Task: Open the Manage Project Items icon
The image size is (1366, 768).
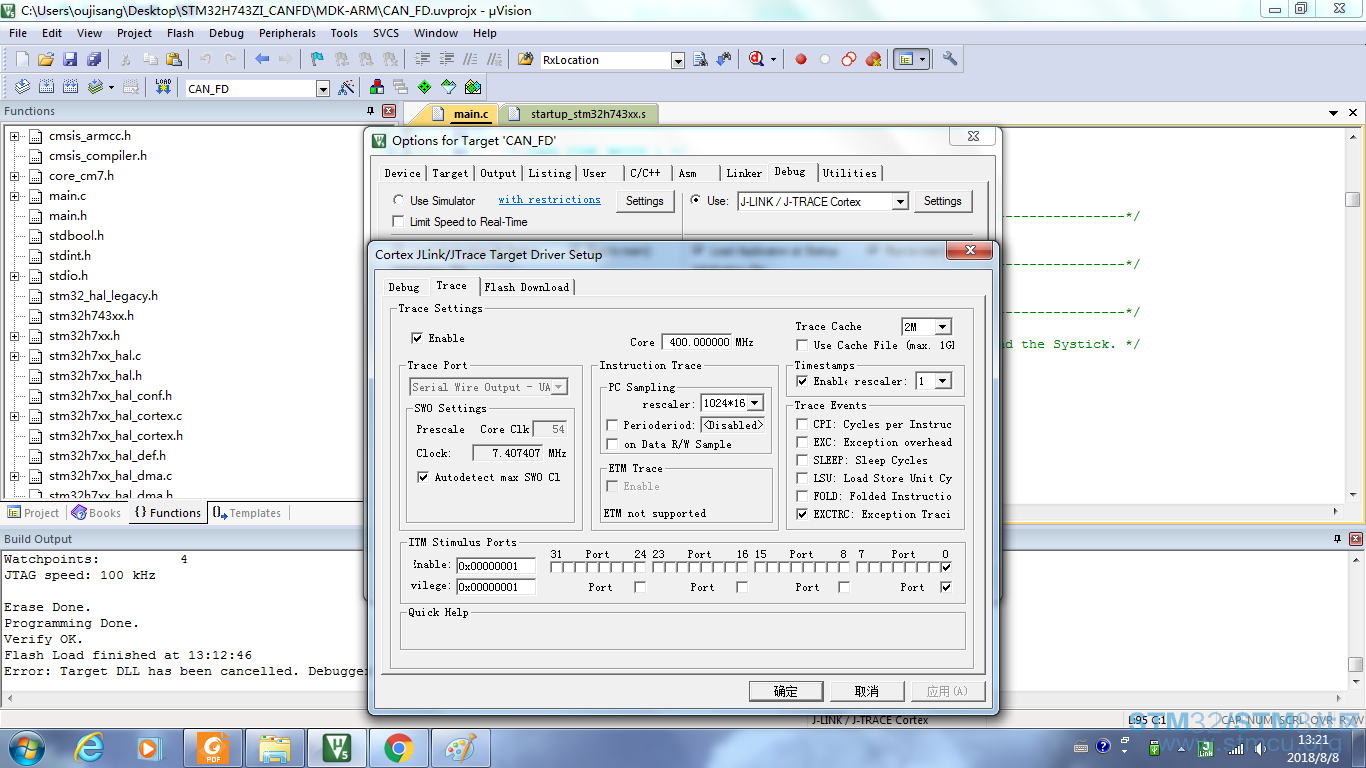Action: pos(377,88)
